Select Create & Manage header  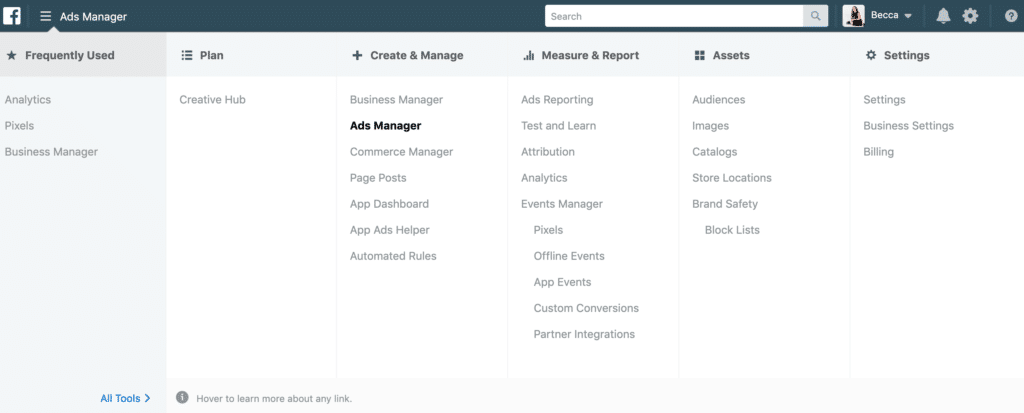(x=422, y=56)
